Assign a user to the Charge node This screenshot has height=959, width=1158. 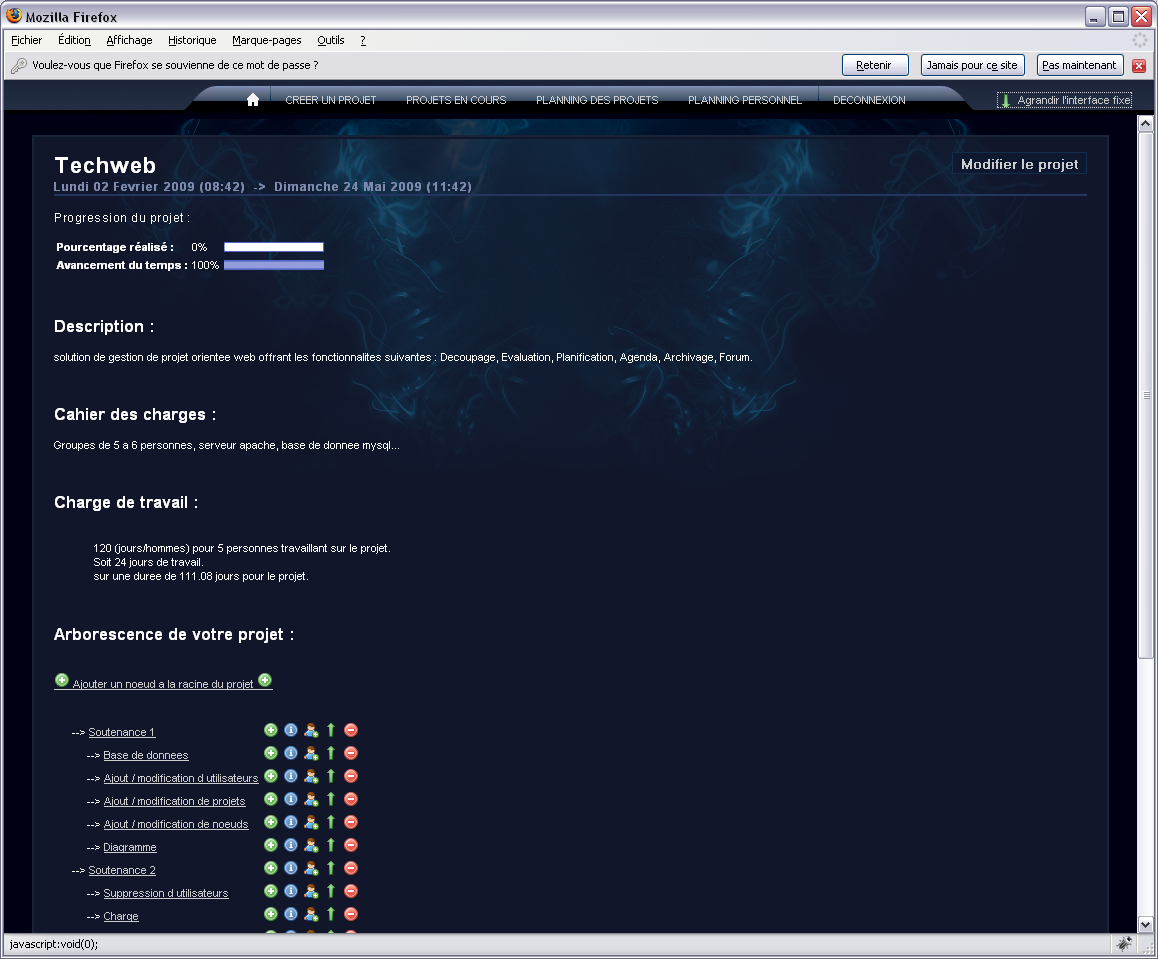pyautogui.click(x=311, y=915)
